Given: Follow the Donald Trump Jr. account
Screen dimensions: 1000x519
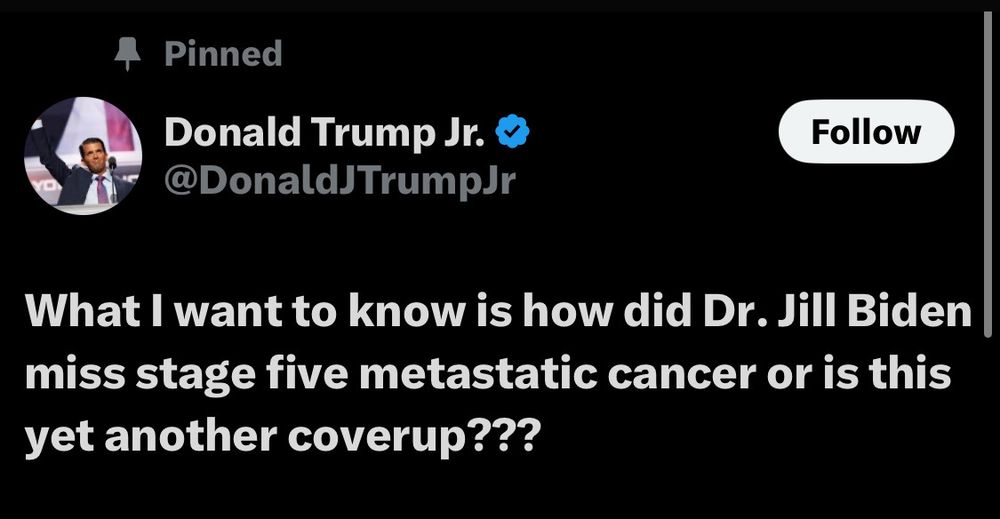Looking at the screenshot, I should coord(866,132).
